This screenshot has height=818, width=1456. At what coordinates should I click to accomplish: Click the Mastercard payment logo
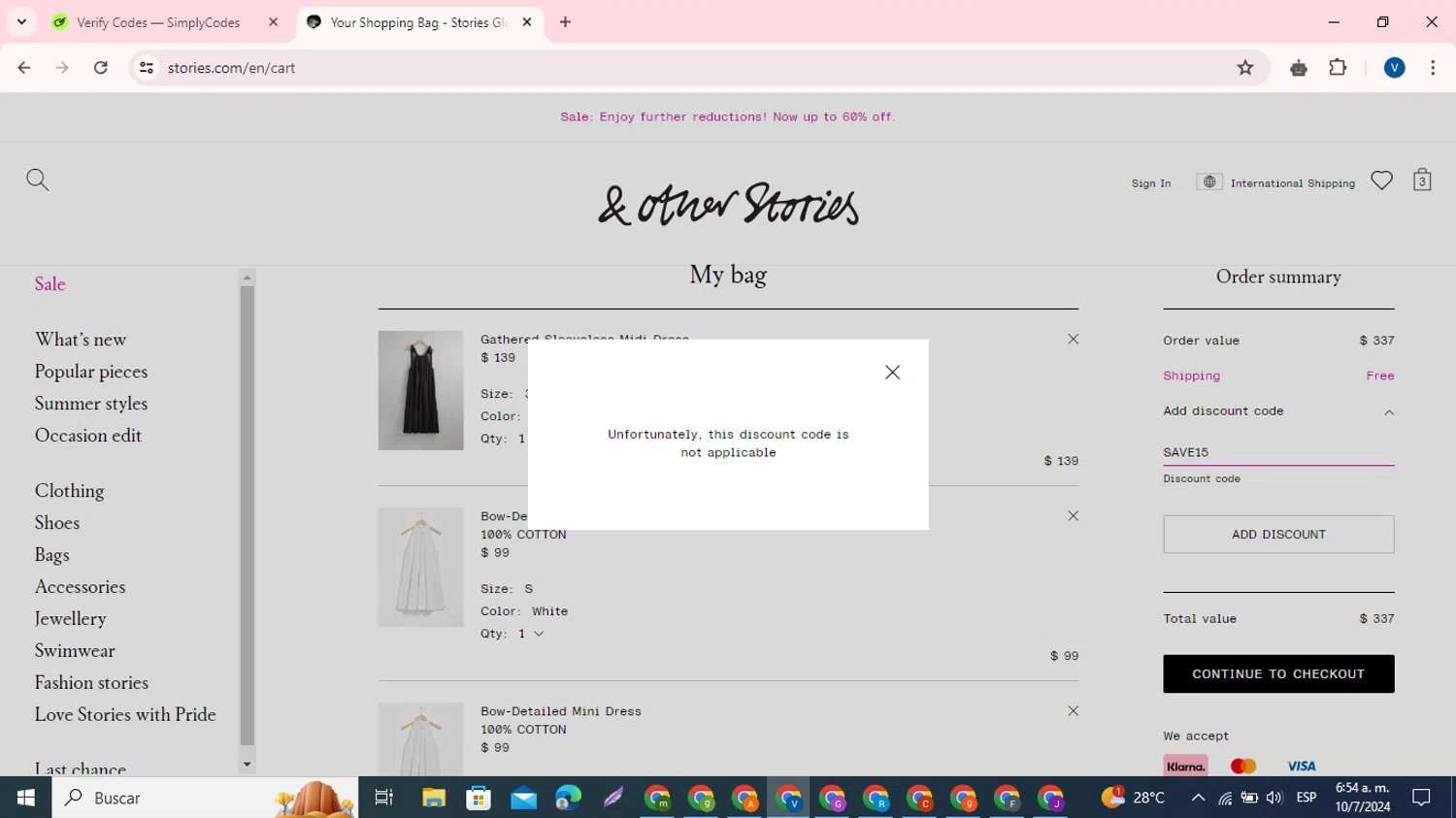coord(1243,767)
